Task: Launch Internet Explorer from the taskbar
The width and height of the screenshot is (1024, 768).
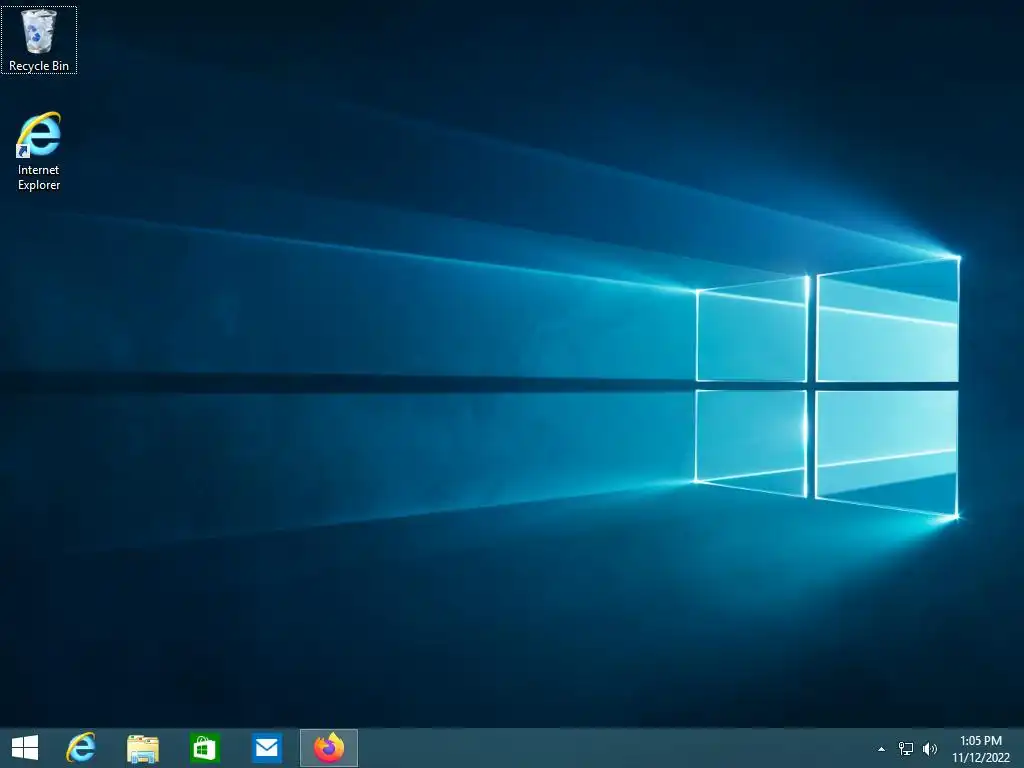Action: (x=80, y=748)
